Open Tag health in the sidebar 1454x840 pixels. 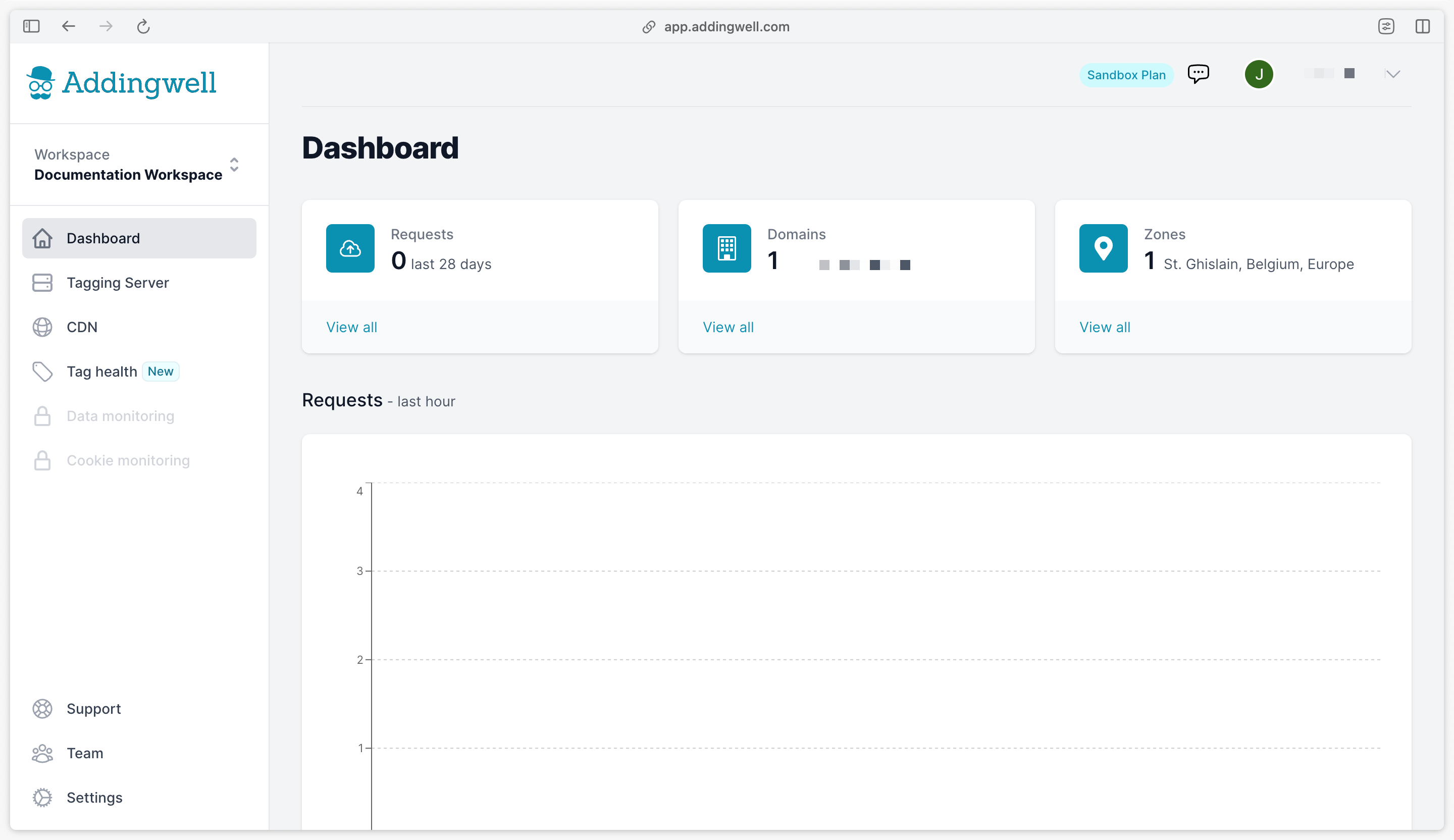139,372
